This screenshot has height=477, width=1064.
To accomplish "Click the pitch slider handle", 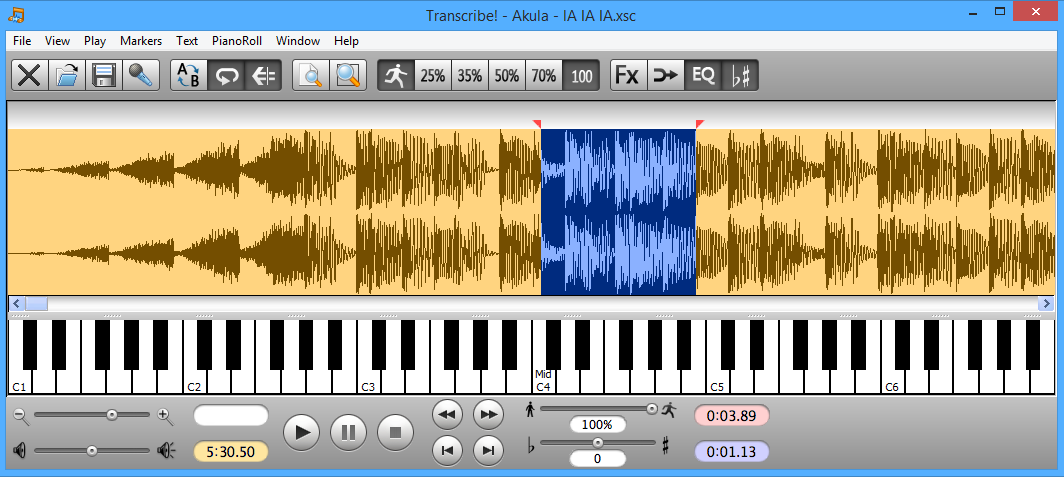I will click(598, 442).
